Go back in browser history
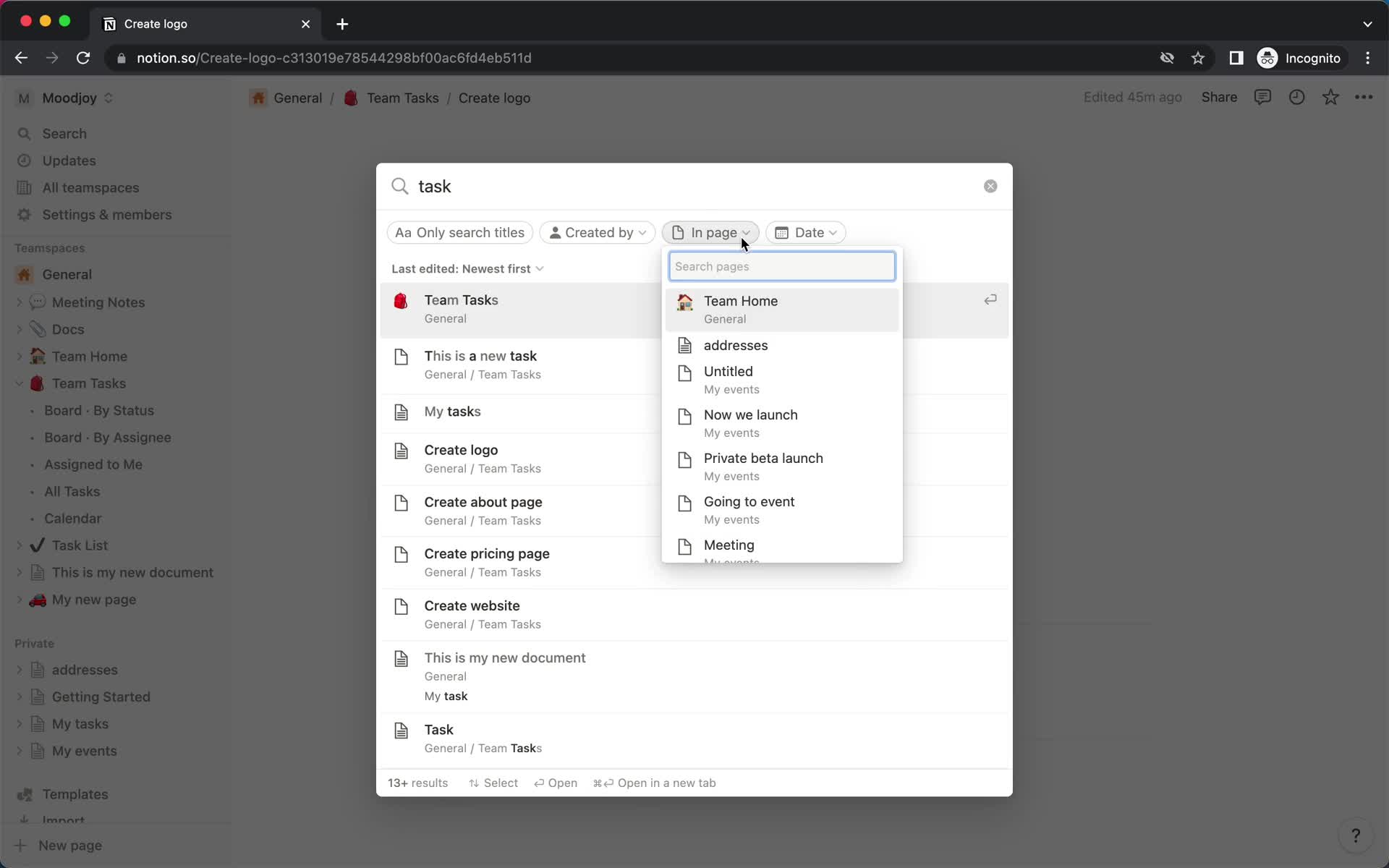The image size is (1389, 868). 21,58
